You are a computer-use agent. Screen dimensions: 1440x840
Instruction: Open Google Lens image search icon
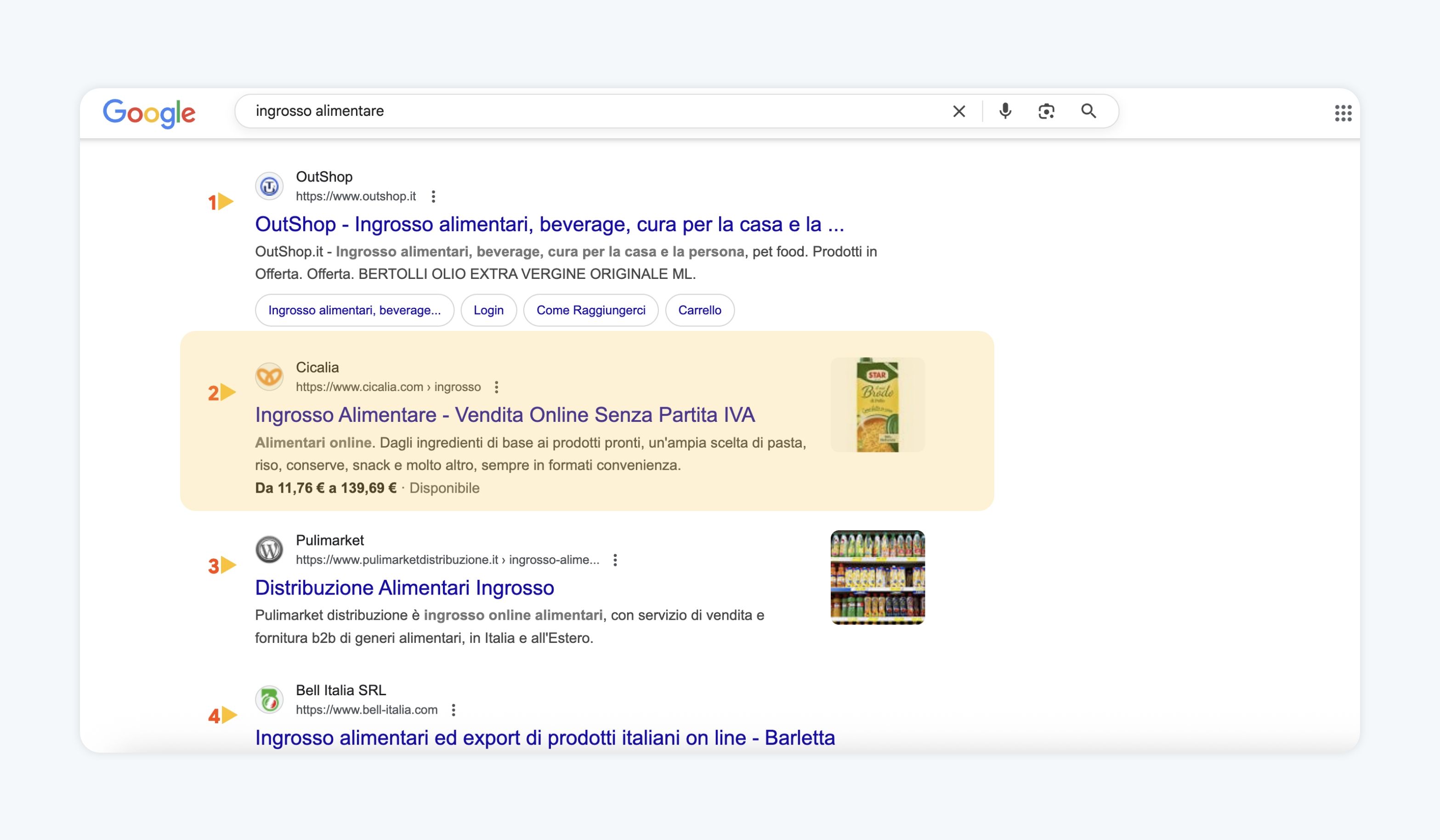pos(1046,111)
